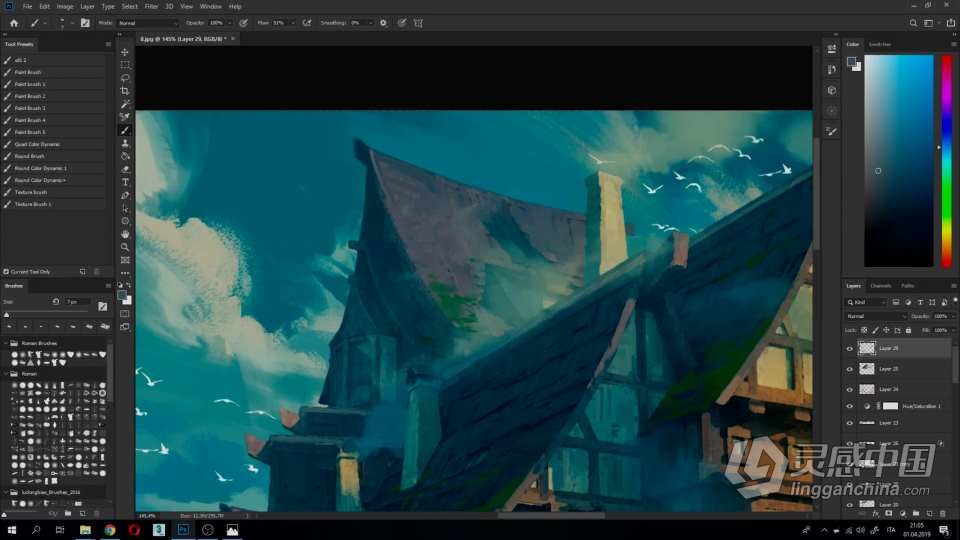This screenshot has width=960, height=540.
Task: Toggle pressure for opacity button
Action: 243,23
